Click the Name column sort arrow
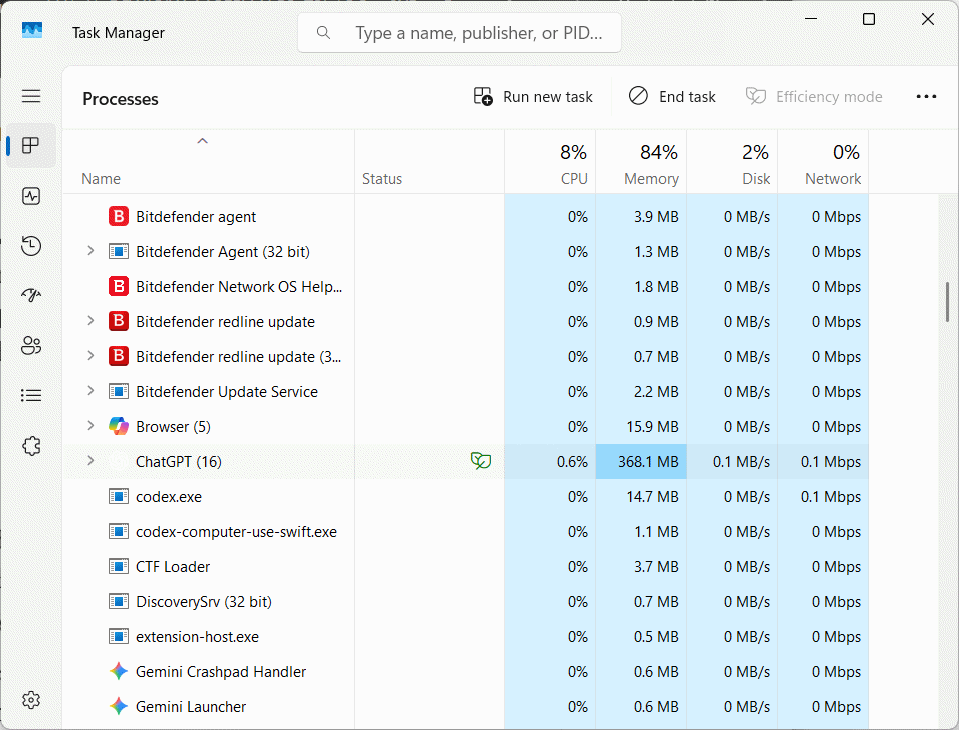 pos(202,141)
